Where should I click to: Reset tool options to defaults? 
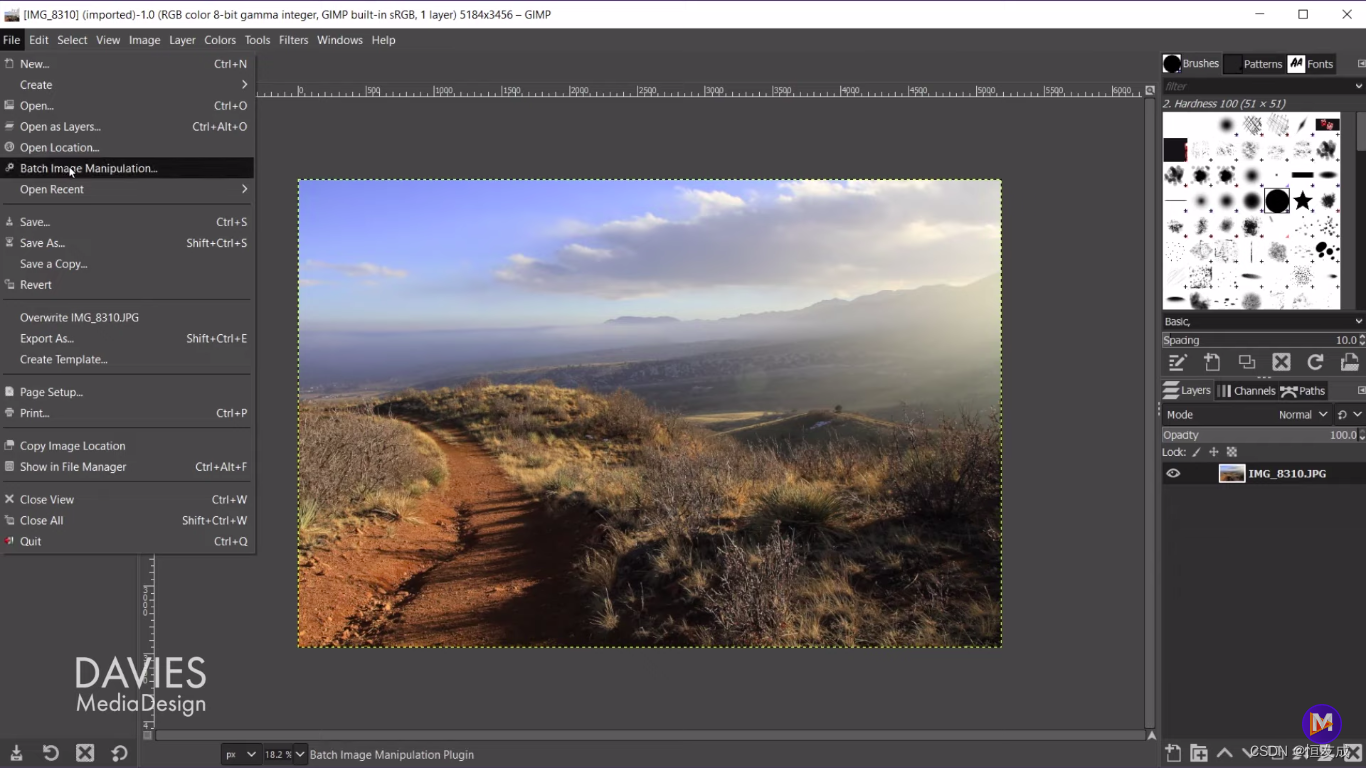[119, 753]
